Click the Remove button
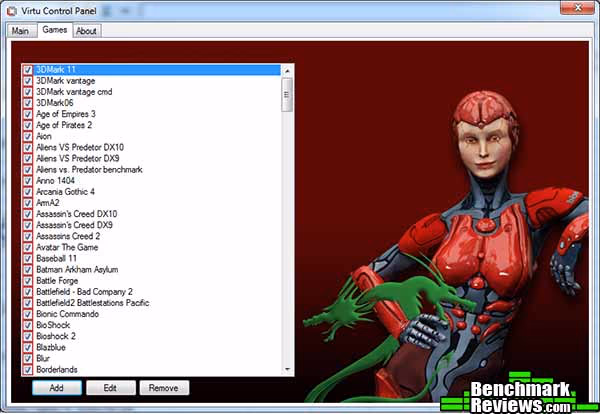The height and width of the screenshot is (414, 600). 164,388
